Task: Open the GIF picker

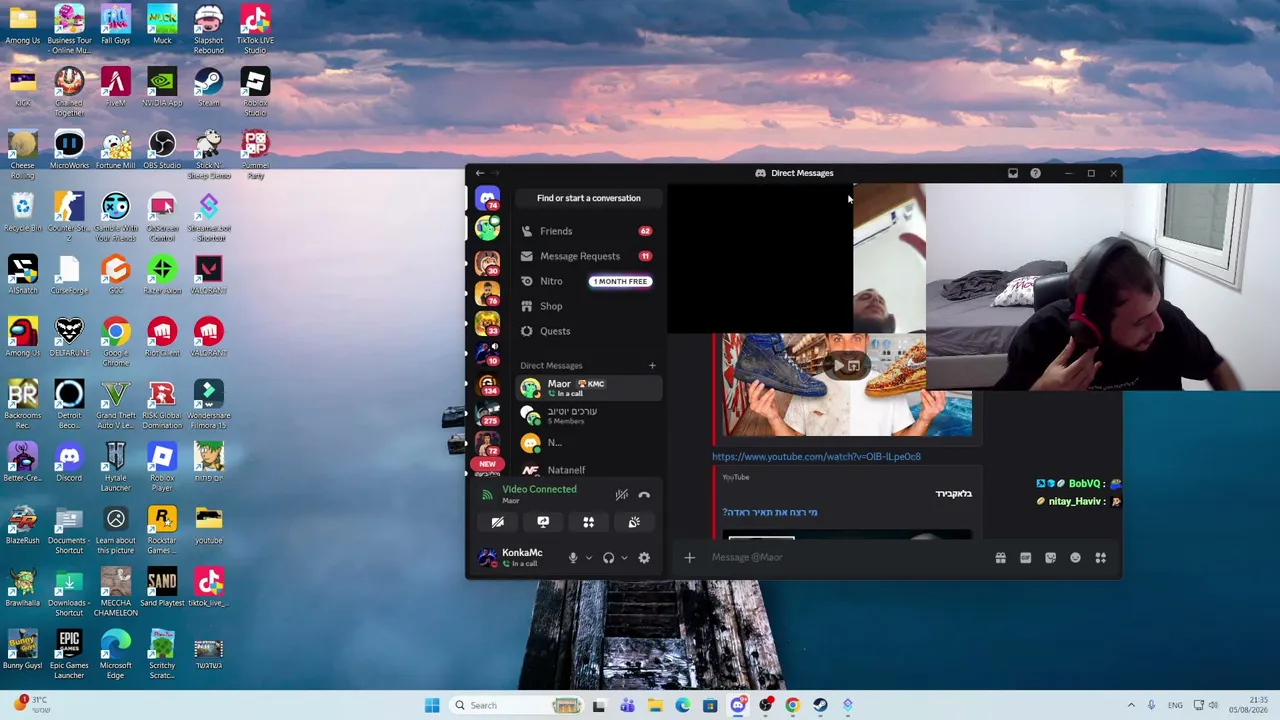Action: coord(1025,558)
